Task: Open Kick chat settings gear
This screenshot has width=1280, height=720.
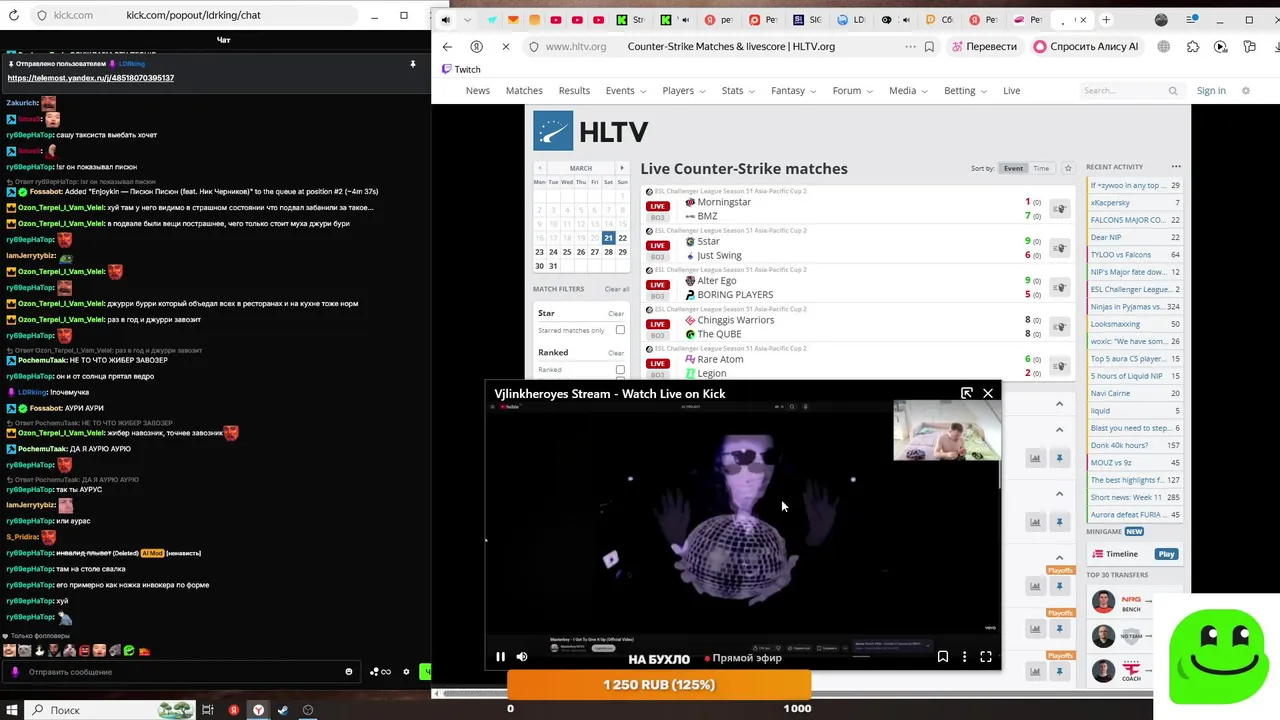Action: (x=406, y=672)
